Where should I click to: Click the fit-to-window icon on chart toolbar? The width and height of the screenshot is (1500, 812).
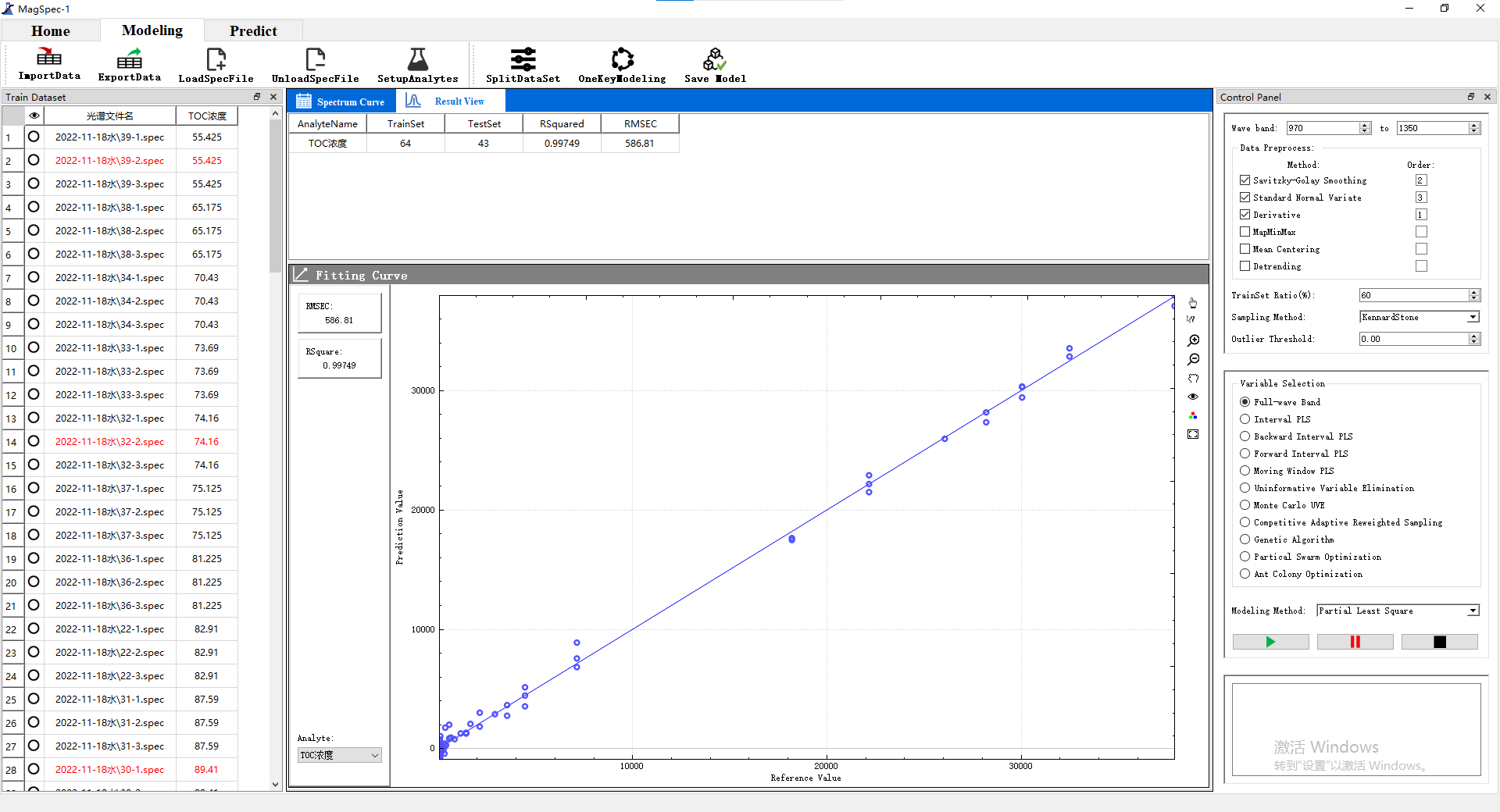(x=1193, y=434)
